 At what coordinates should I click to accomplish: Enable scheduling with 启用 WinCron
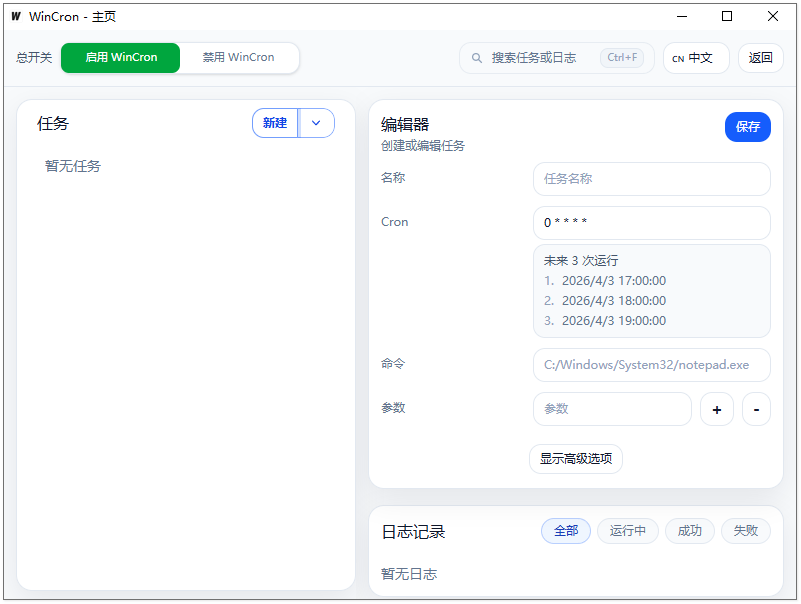click(x=119, y=57)
